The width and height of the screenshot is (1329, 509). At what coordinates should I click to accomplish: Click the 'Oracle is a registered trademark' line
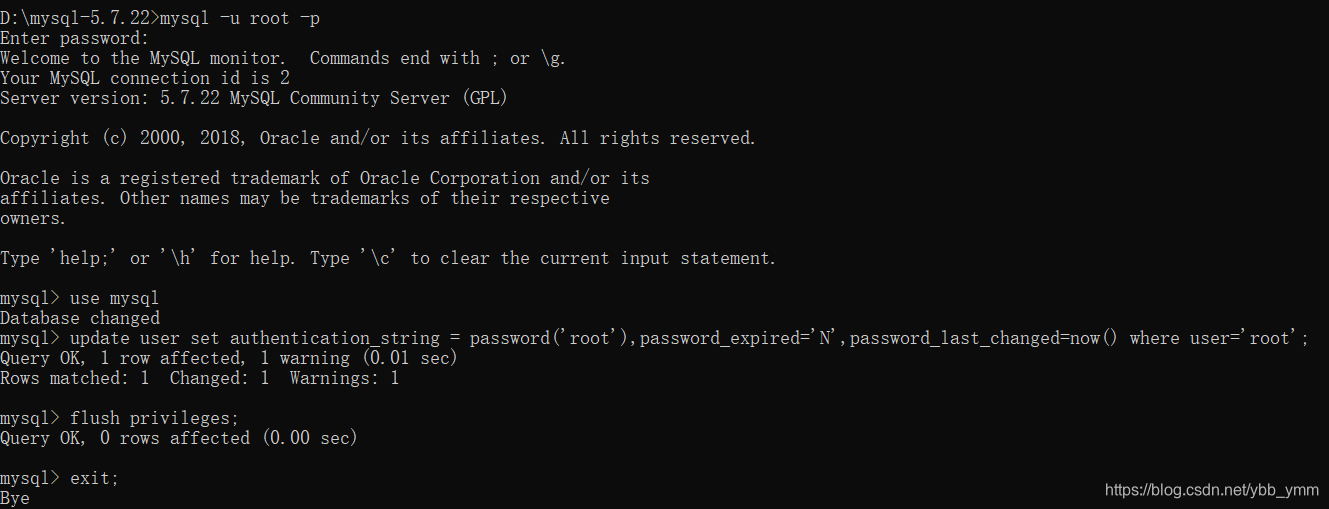[x=325, y=178]
